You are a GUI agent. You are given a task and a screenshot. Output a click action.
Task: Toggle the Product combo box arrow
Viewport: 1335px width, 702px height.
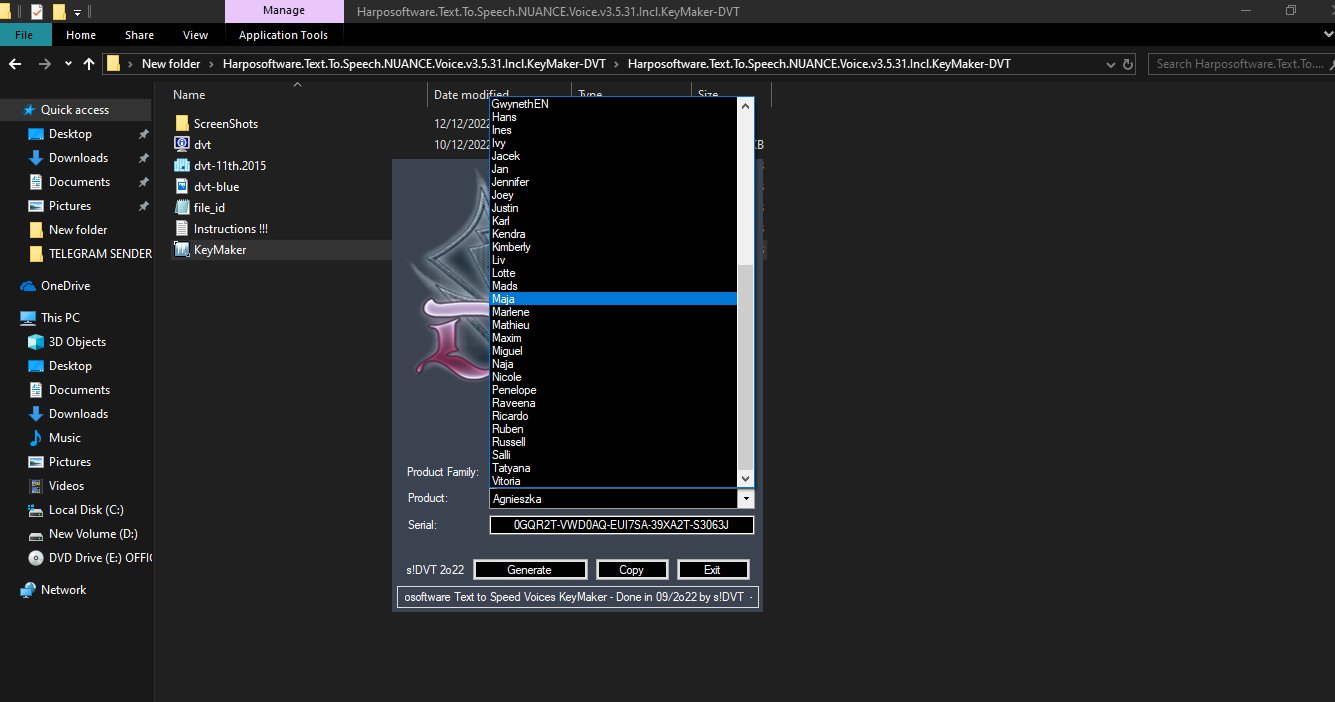745,498
